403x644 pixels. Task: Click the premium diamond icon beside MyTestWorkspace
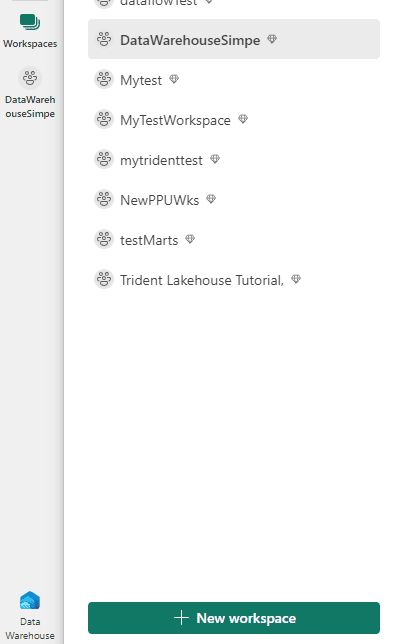pyautogui.click(x=243, y=119)
